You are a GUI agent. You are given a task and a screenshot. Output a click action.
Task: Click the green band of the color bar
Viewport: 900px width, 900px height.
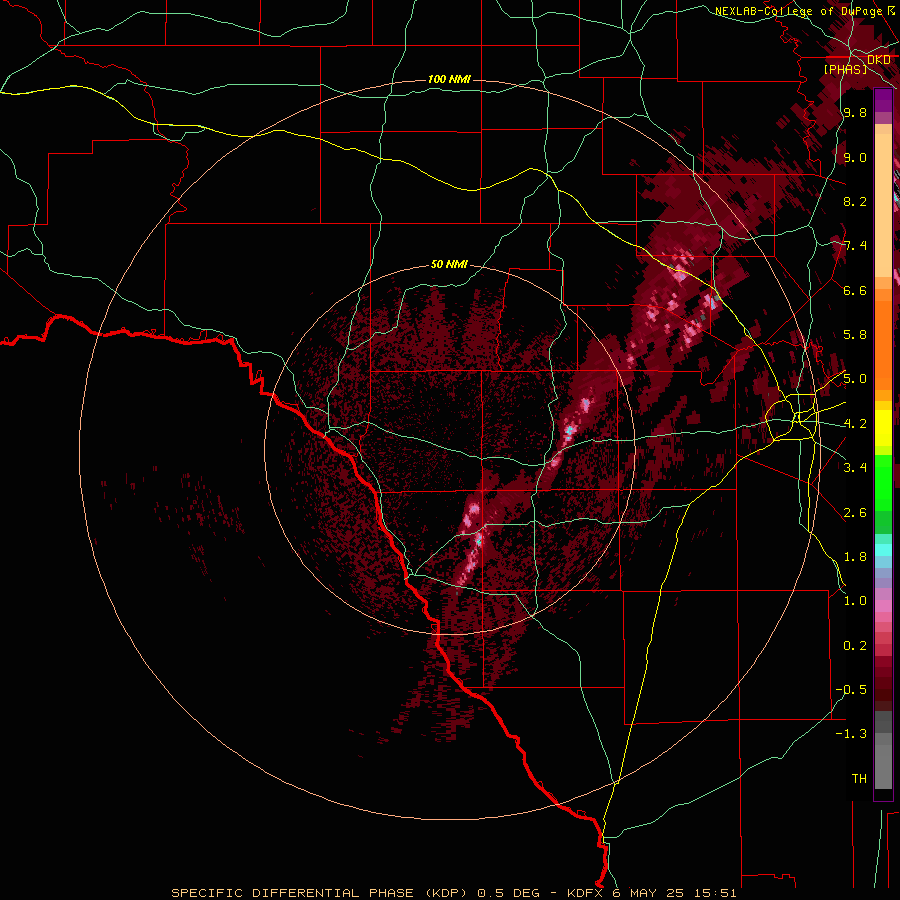[883, 494]
